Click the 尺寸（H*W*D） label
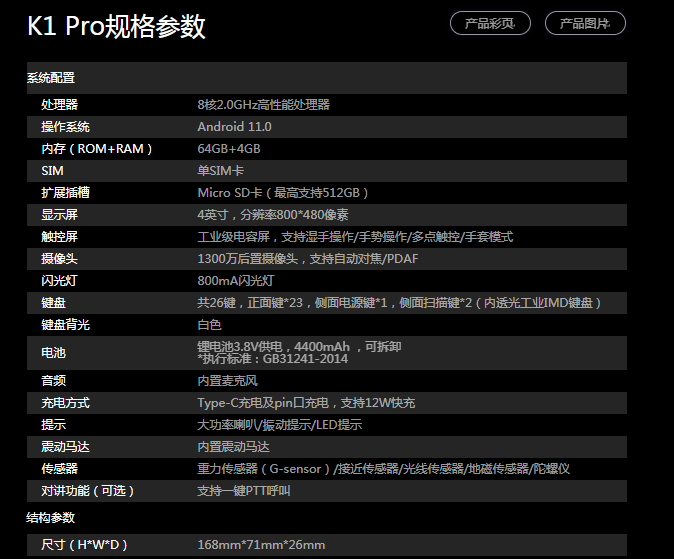Image resolution: width=674 pixels, height=559 pixels. (85, 545)
